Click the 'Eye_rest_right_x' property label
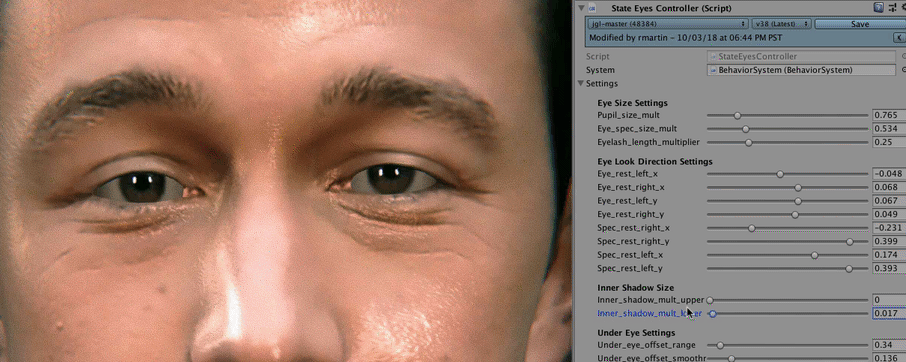This screenshot has width=906, height=362. (630, 188)
